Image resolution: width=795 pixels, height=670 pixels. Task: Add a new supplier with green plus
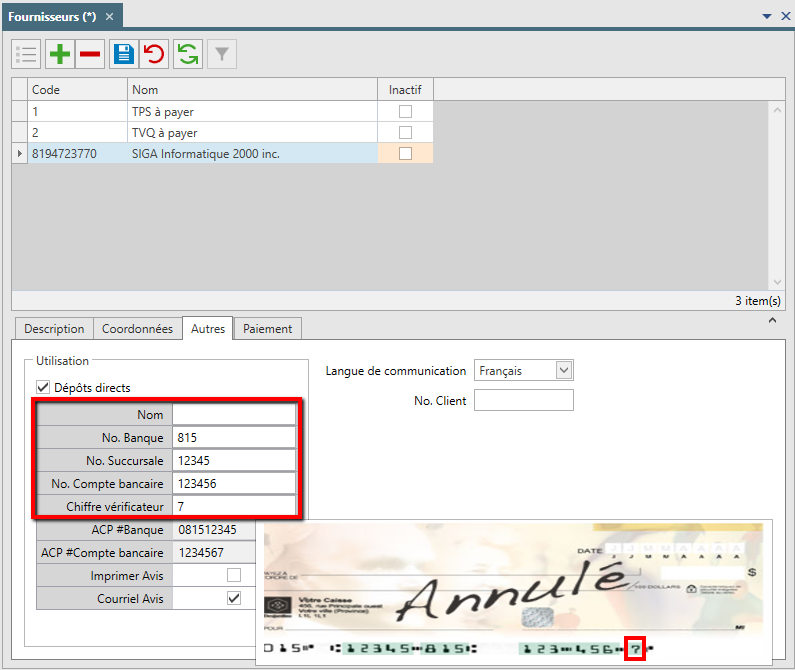click(x=60, y=54)
